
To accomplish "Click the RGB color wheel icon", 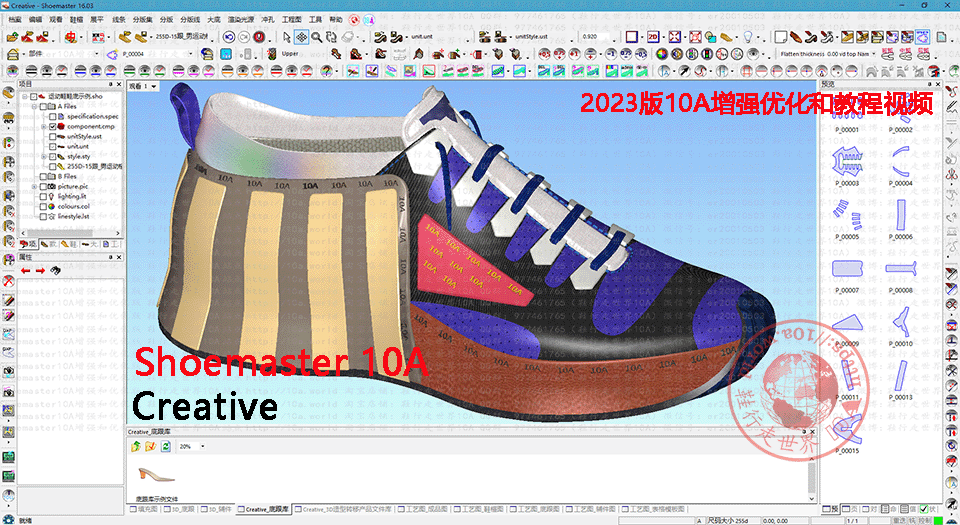I will (661, 54).
